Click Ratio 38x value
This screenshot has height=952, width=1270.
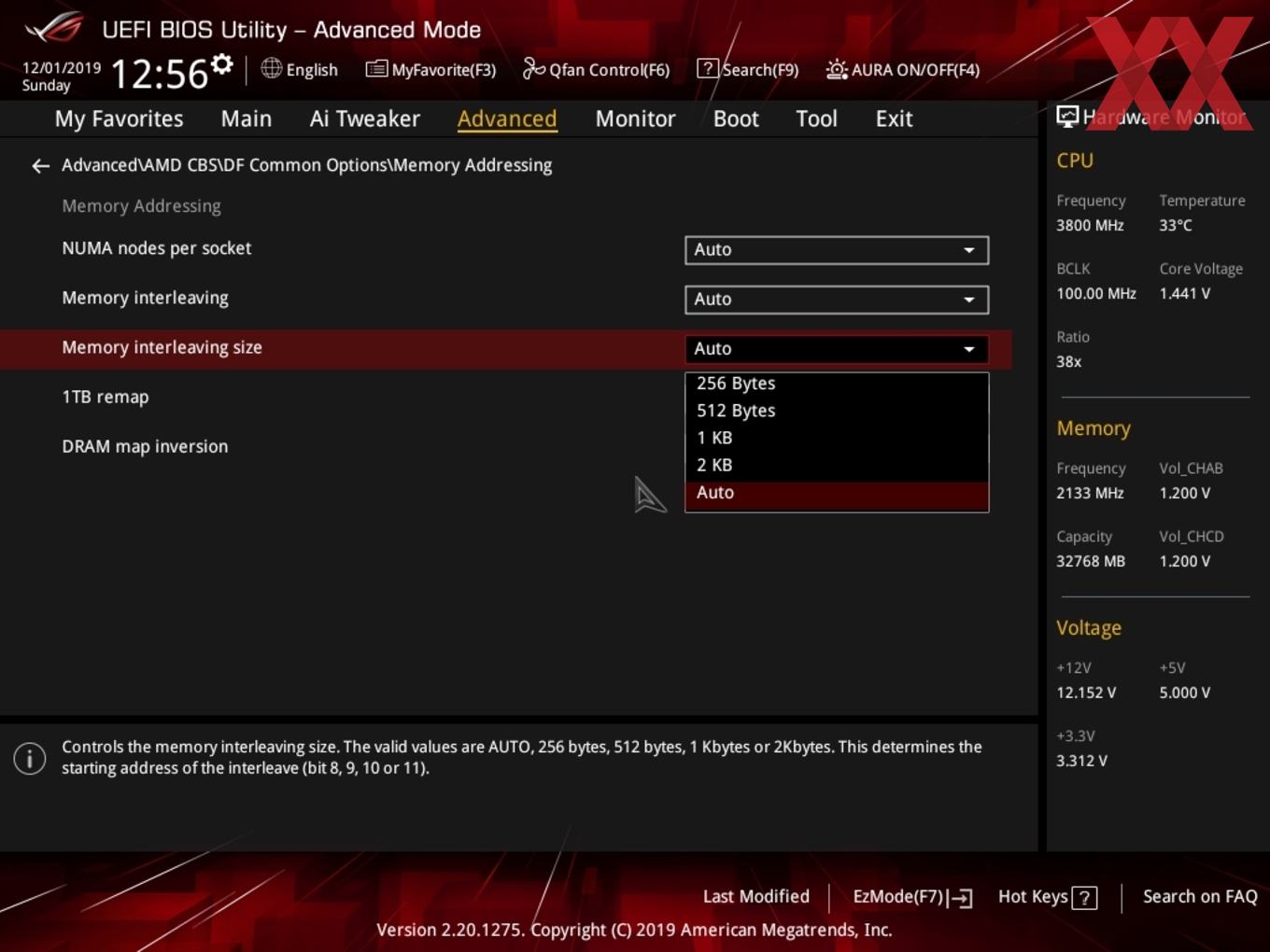click(x=1069, y=362)
